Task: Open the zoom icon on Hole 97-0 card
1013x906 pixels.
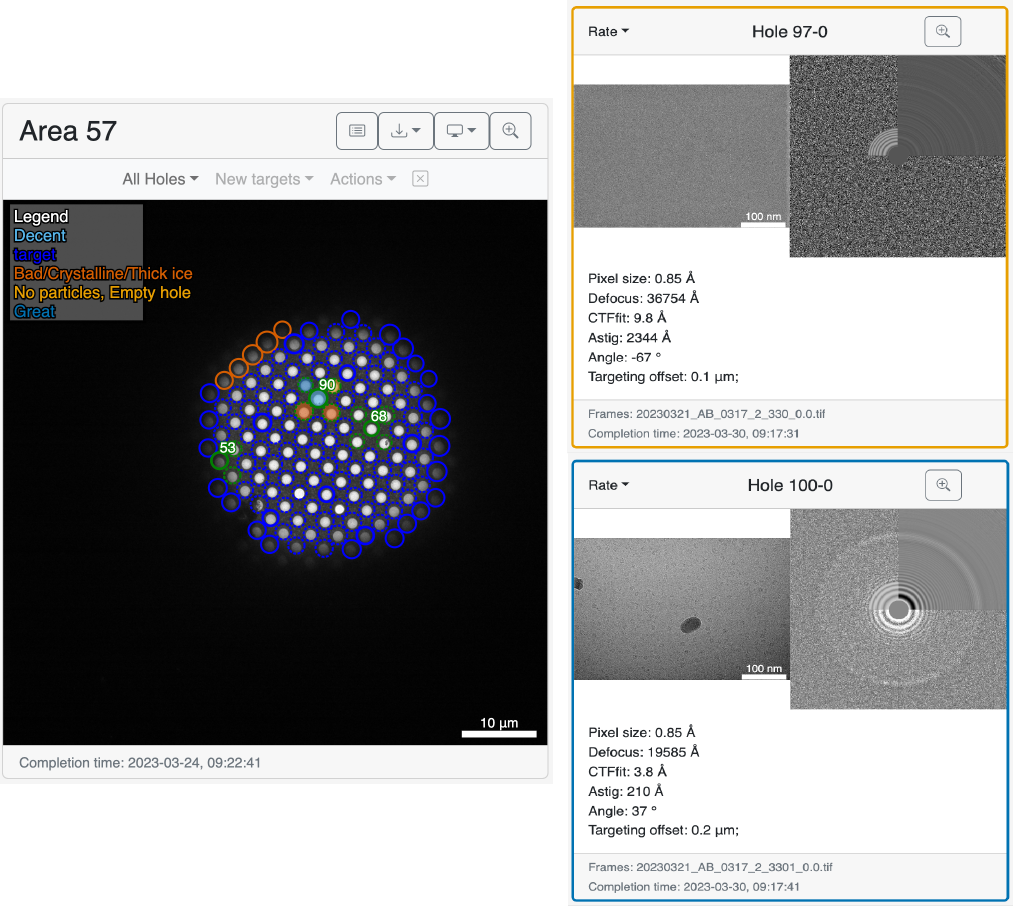Action: click(941, 31)
